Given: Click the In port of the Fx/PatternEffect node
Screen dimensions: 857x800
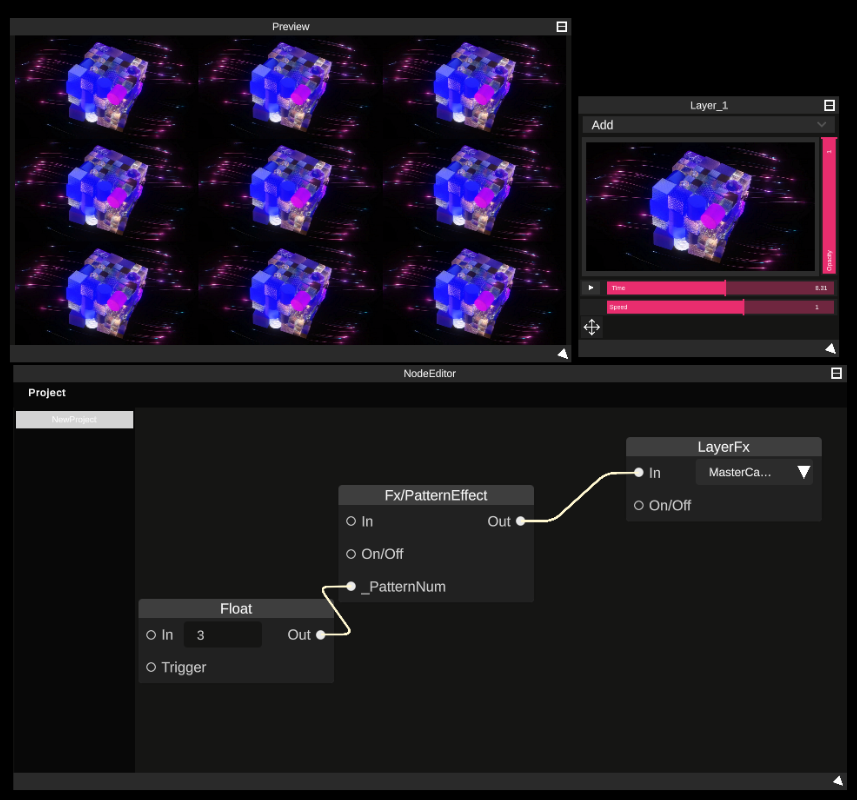Looking at the screenshot, I should click(x=351, y=521).
